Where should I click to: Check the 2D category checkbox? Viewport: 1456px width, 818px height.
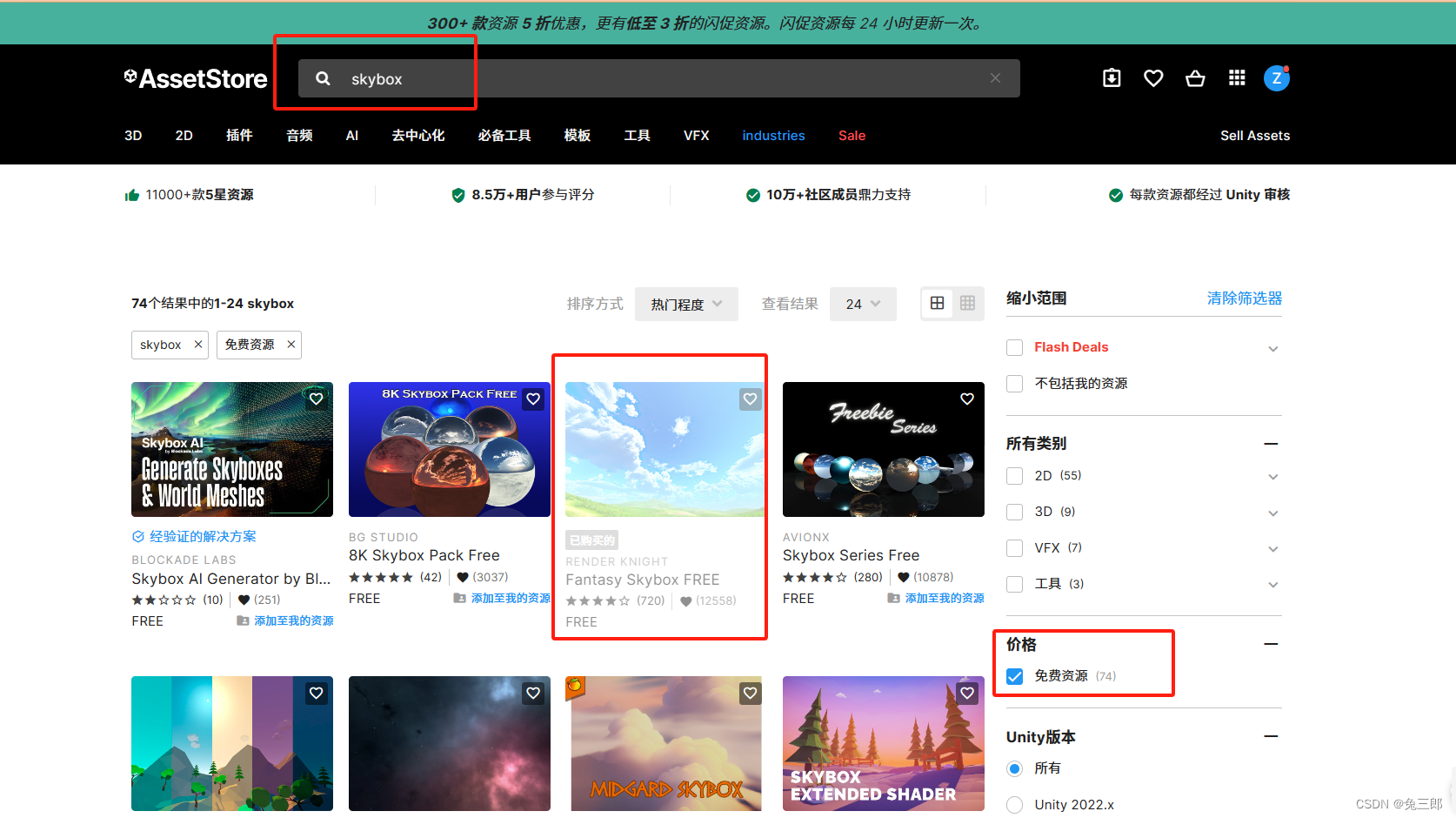click(x=1014, y=476)
